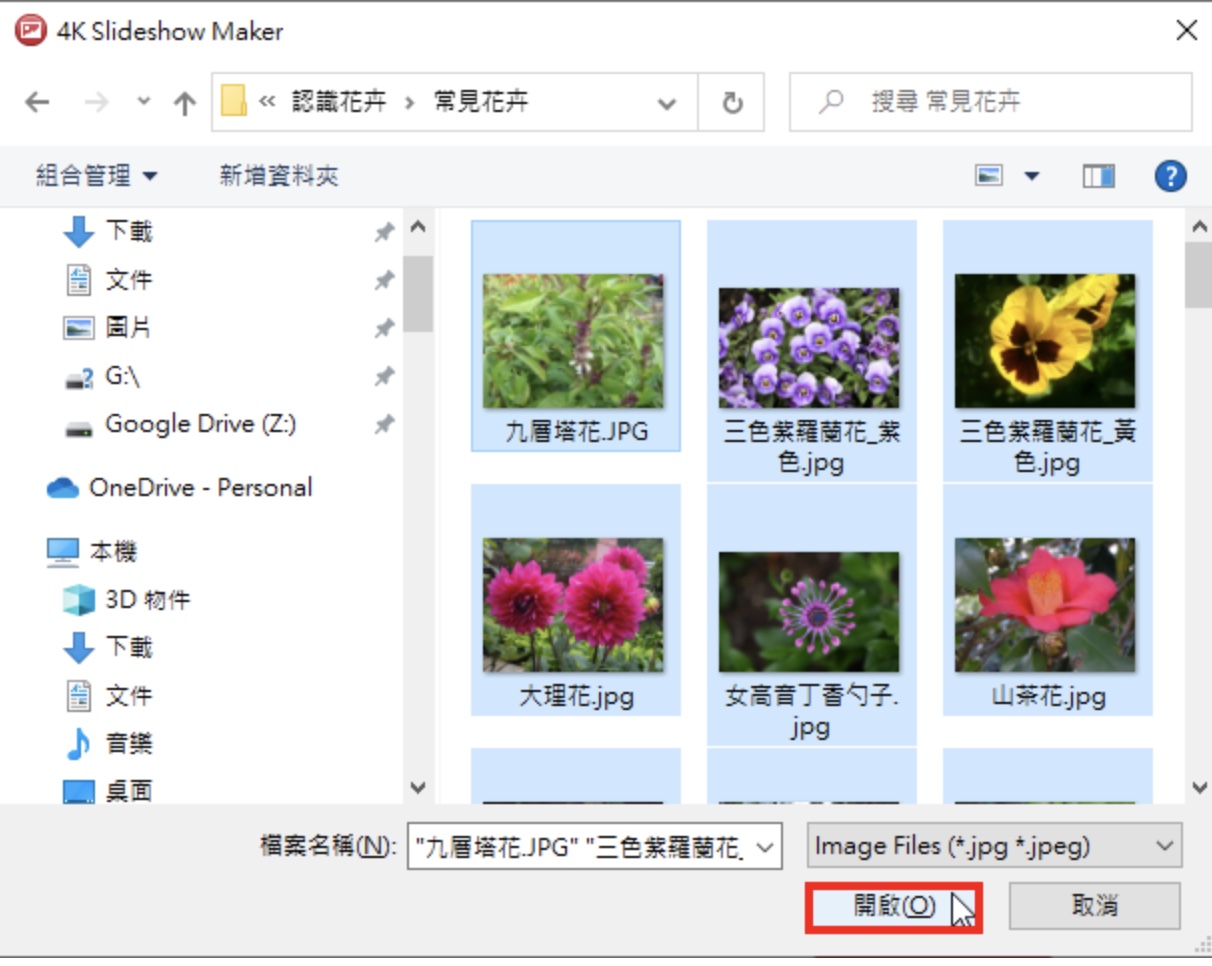Click the 3D 物件 cube icon

pyautogui.click(x=78, y=600)
